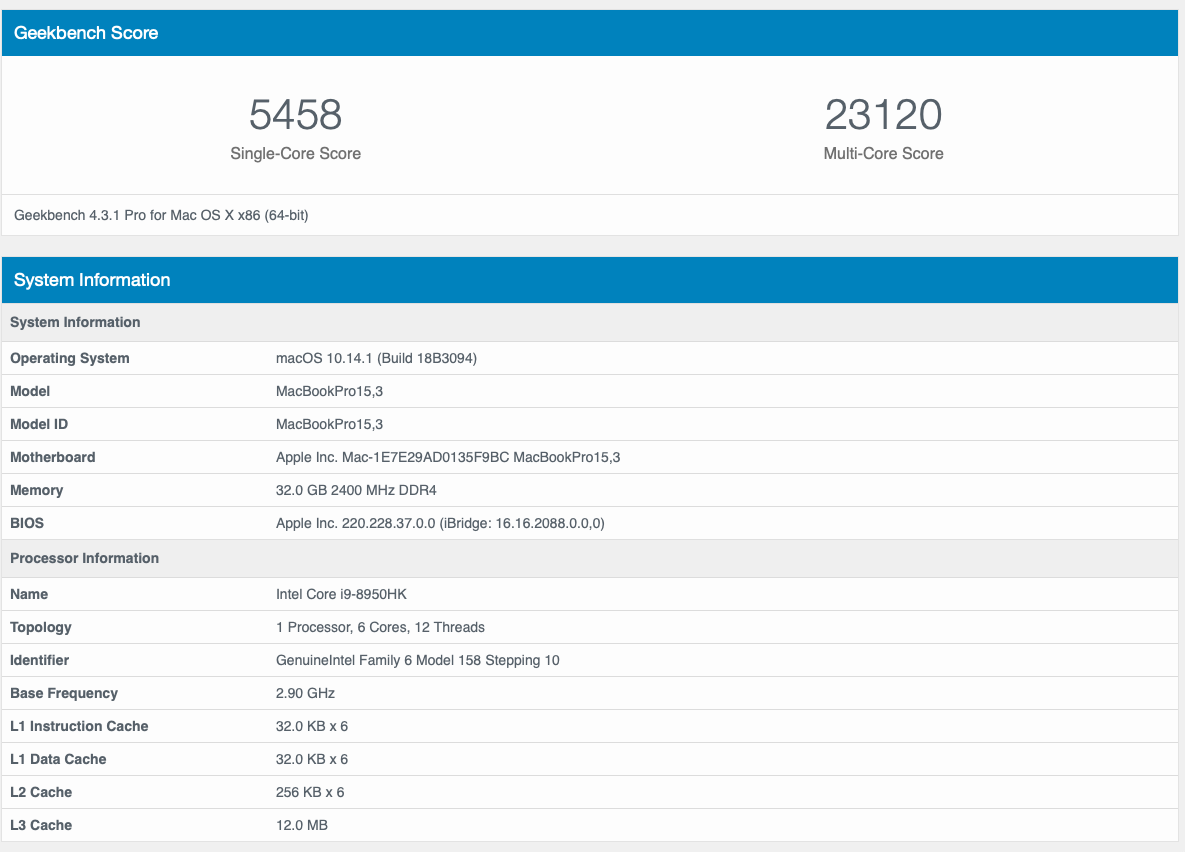The width and height of the screenshot is (1185, 852).
Task: Click the 'Motherboard' row label
Action: pyautogui.click(x=53, y=457)
